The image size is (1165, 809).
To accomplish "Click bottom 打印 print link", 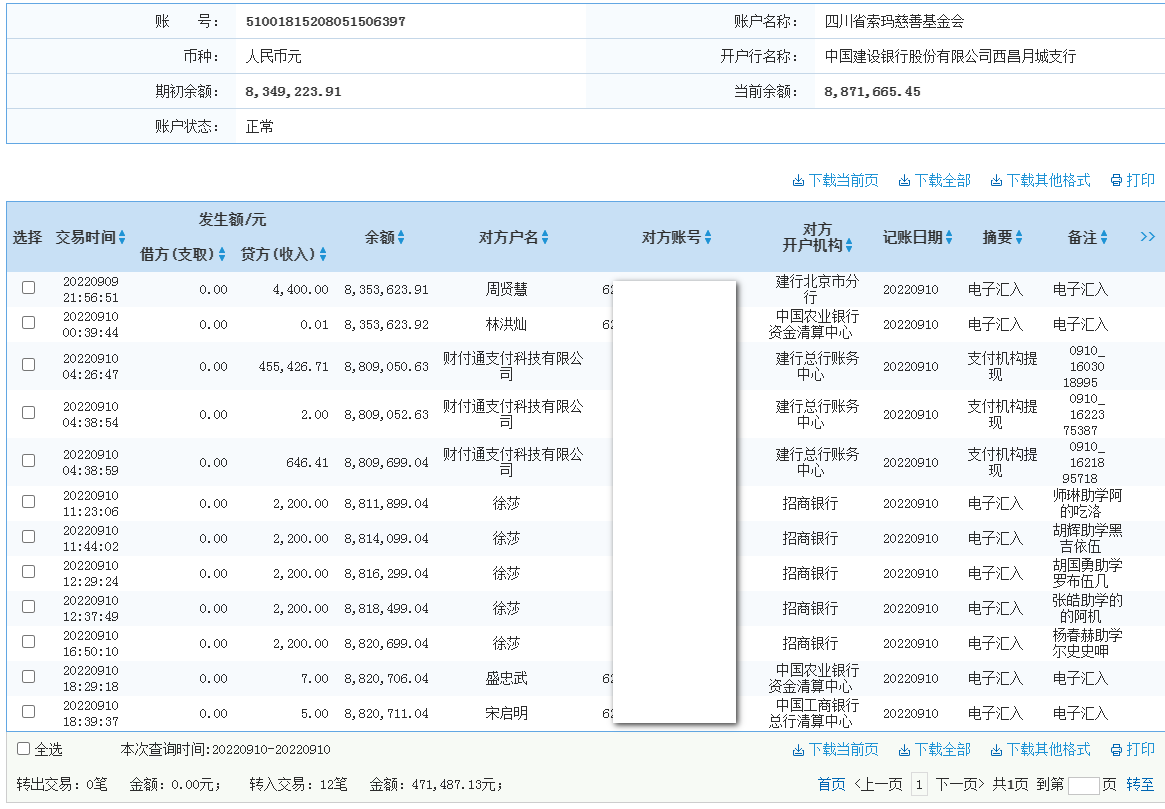I will click(1132, 750).
